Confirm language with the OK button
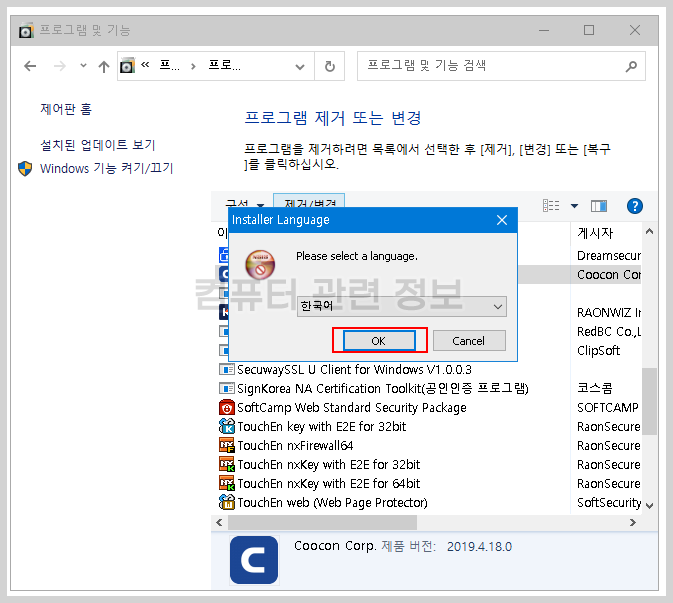Viewport: 673px width, 603px height. pyautogui.click(x=379, y=341)
